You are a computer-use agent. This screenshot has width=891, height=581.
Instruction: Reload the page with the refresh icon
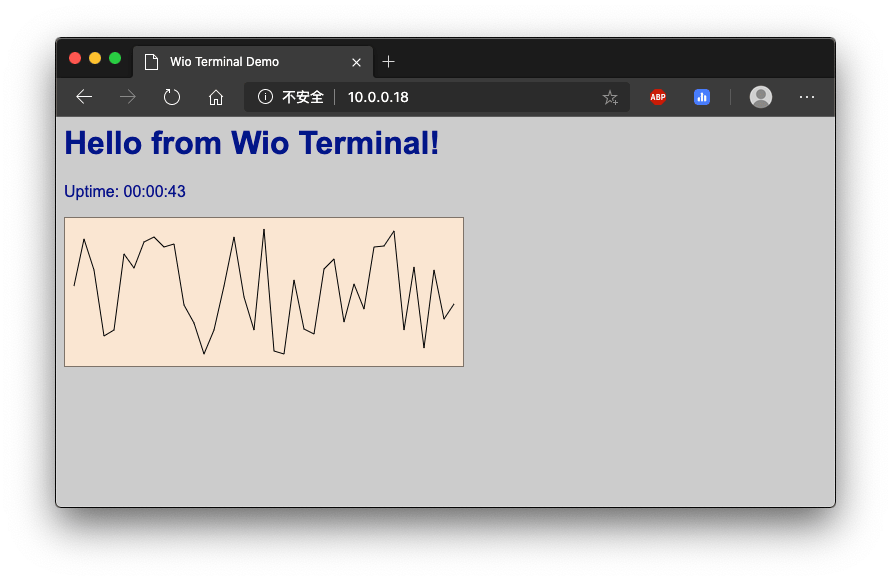(172, 97)
